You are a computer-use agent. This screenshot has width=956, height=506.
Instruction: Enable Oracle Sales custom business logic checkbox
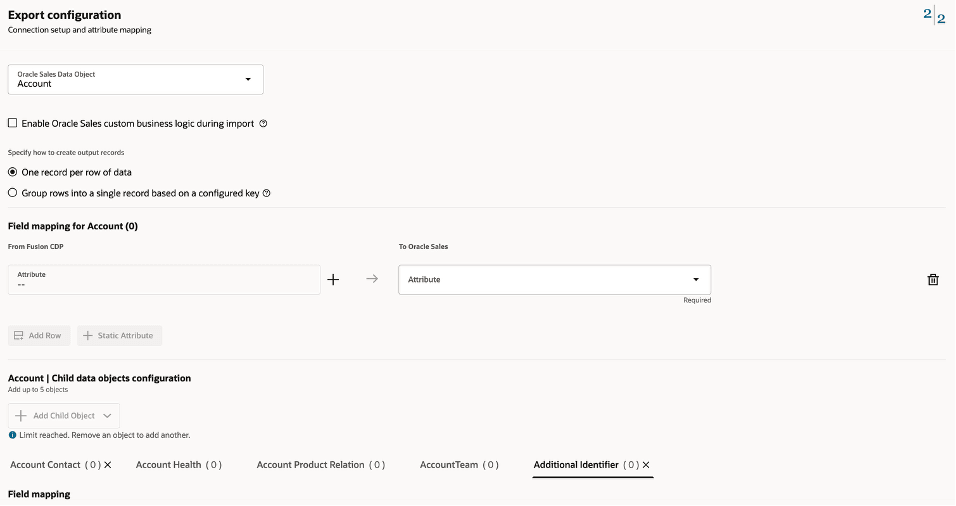coord(12,123)
